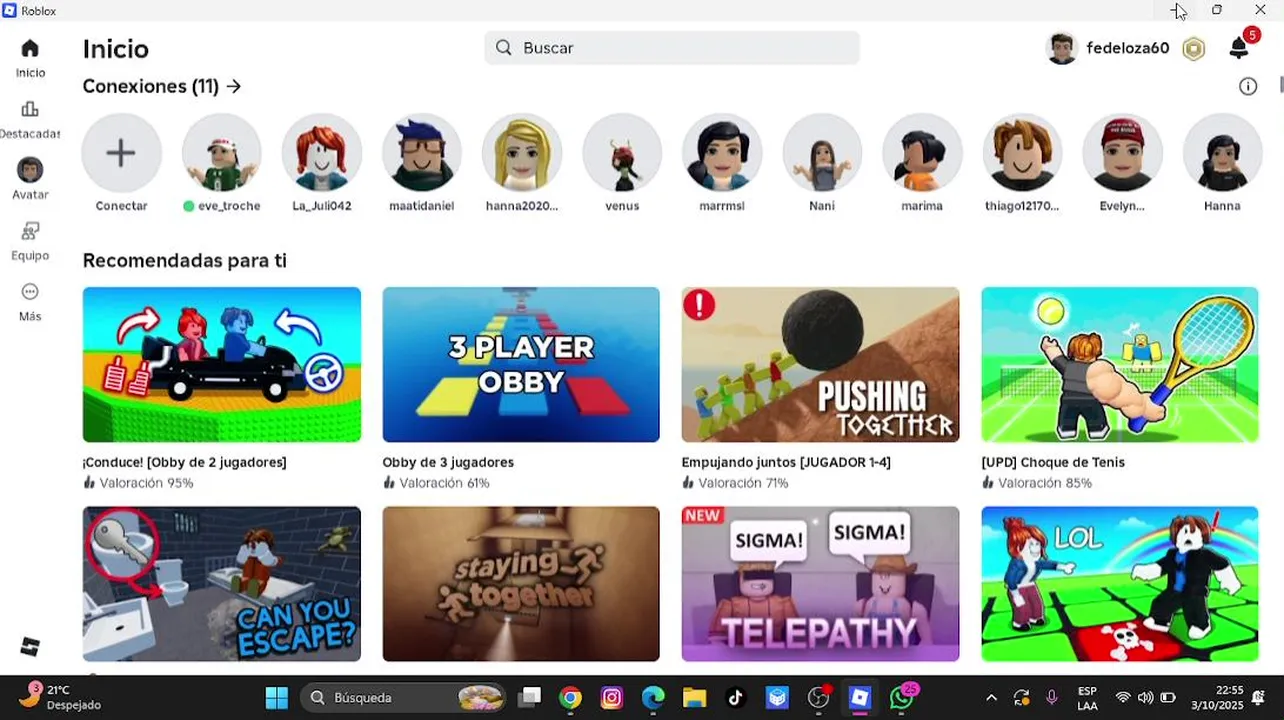The image size is (1284, 720).
Task: Open hanna2020 friend avatar
Action: [521, 153]
